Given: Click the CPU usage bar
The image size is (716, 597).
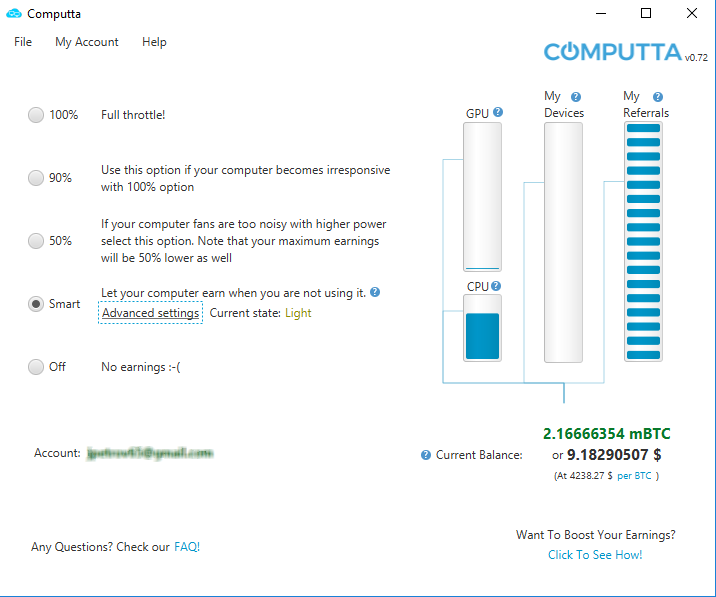Looking at the screenshot, I should click(482, 328).
